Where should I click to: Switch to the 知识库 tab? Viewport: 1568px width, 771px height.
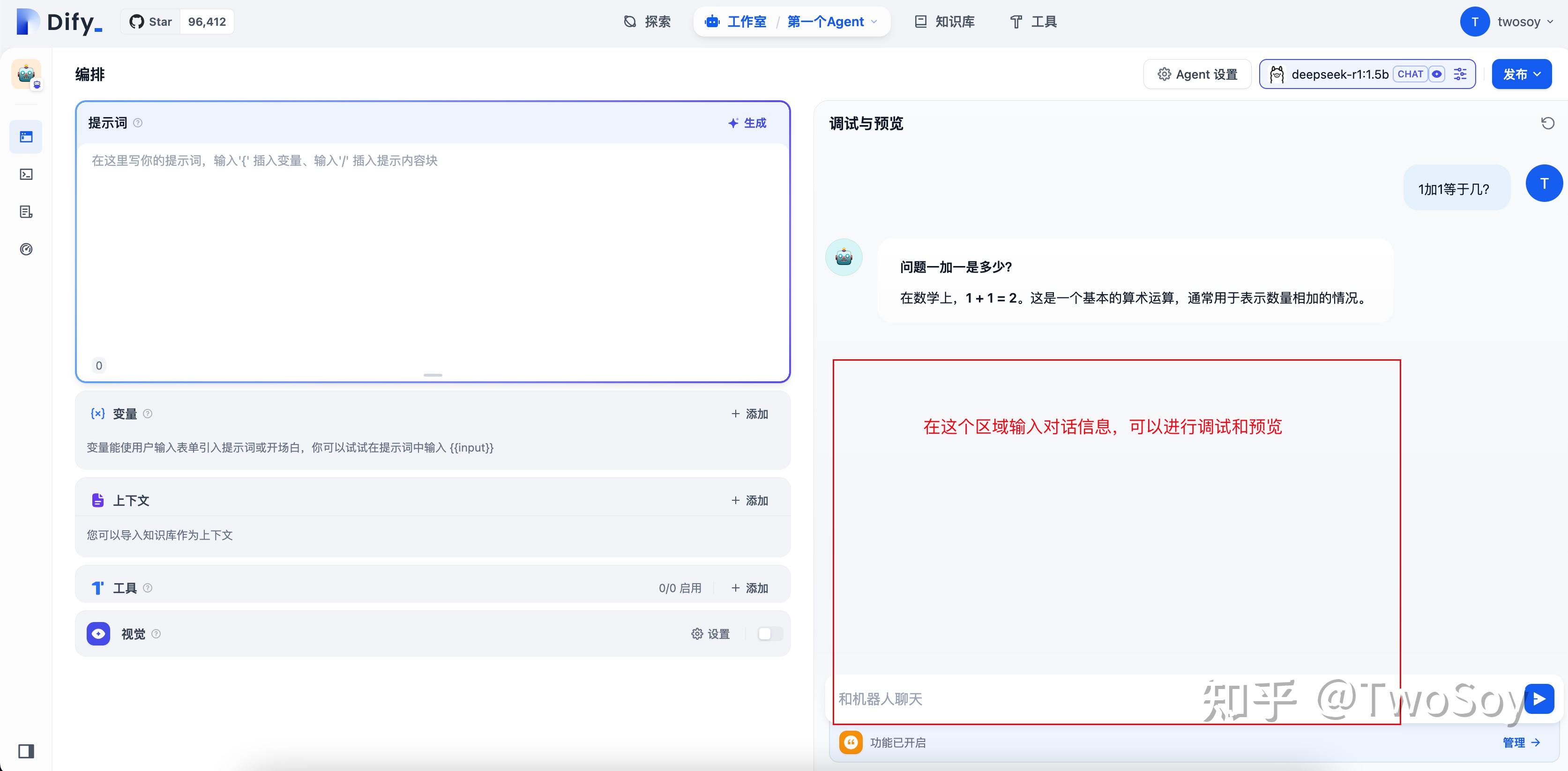point(943,21)
